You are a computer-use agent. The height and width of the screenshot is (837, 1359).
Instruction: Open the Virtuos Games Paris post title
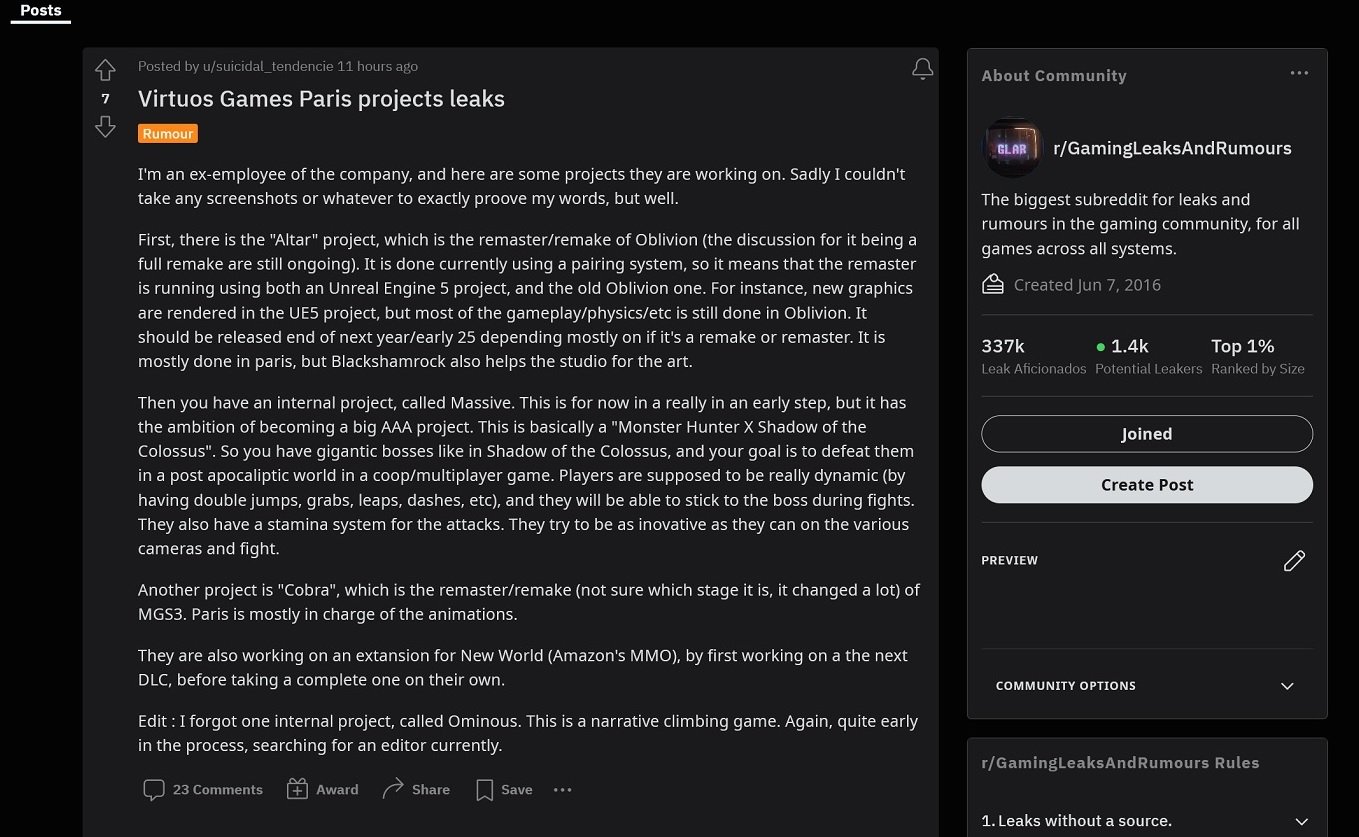tap(321, 99)
